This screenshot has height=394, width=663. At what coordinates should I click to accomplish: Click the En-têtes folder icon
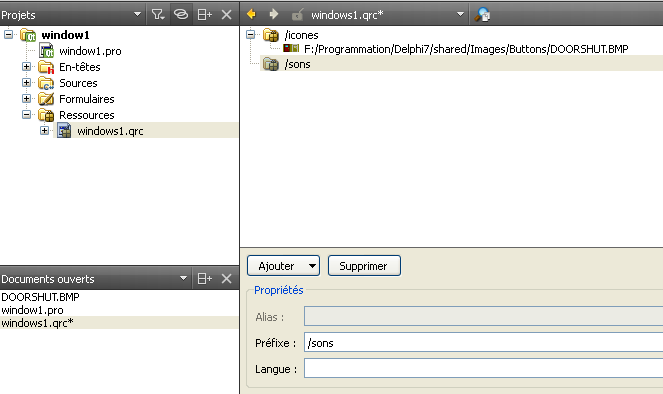pyautogui.click(x=46, y=67)
